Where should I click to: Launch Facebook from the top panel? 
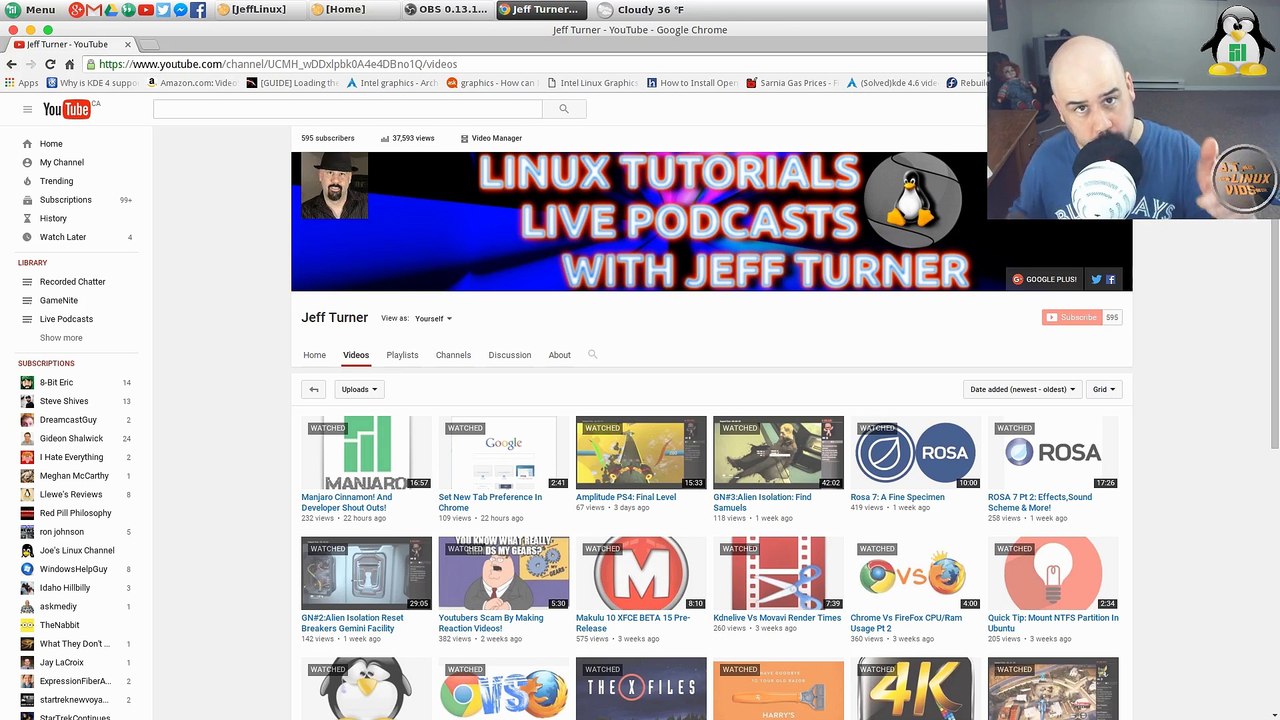tap(198, 10)
